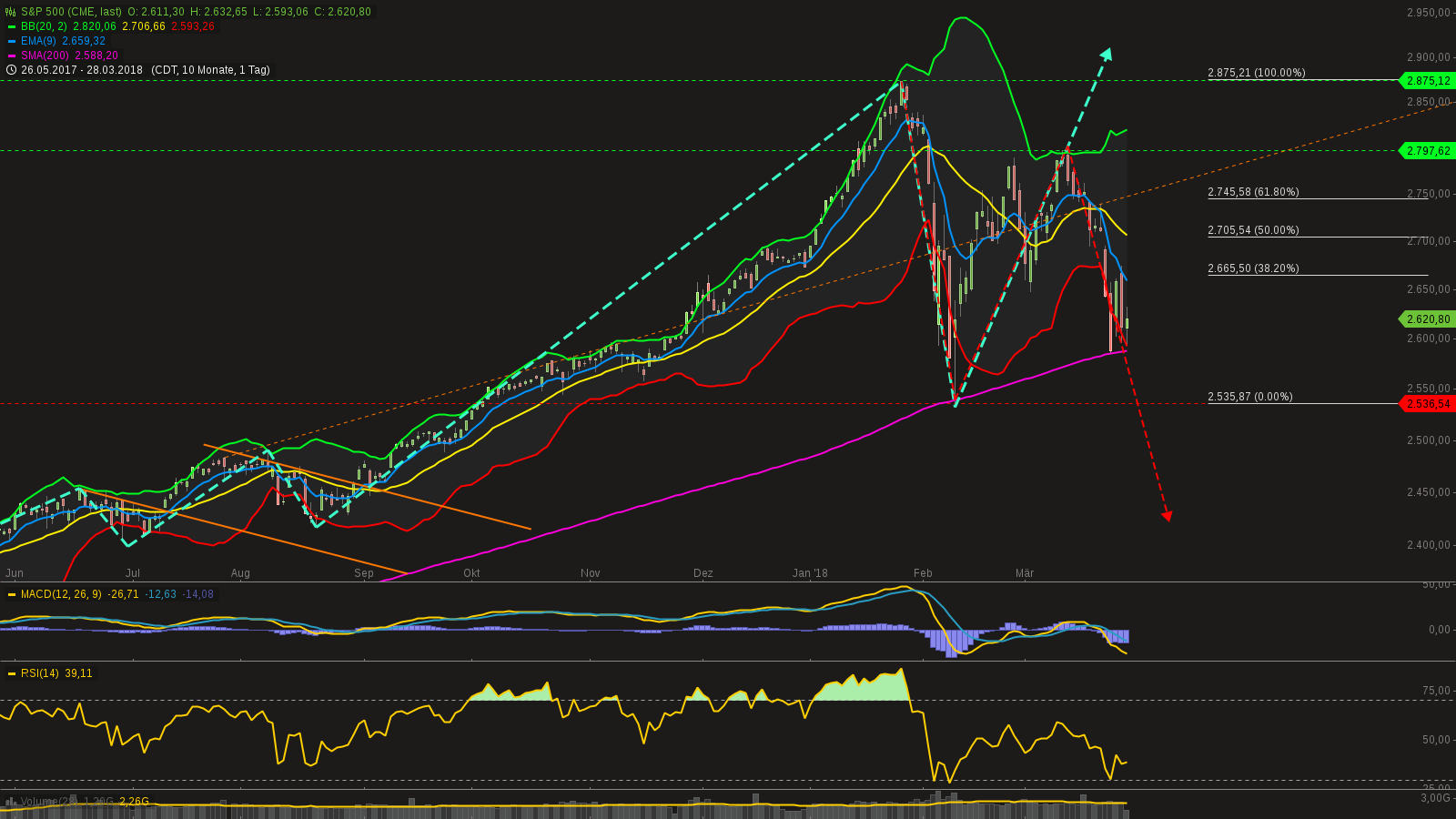
Task: Click the volume value 2,26G
Action: coord(134,802)
